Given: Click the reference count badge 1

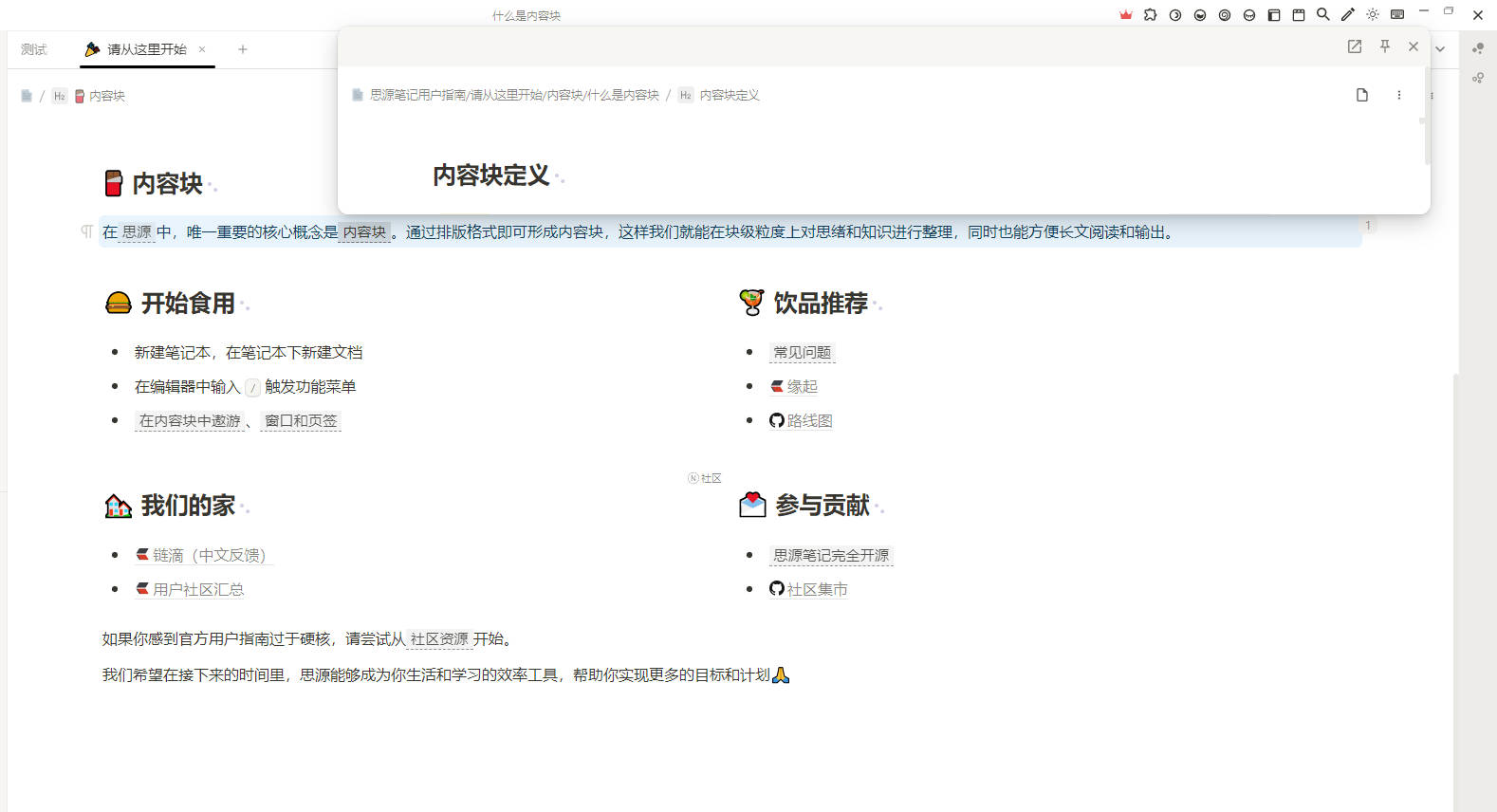Looking at the screenshot, I should pyautogui.click(x=1368, y=225).
